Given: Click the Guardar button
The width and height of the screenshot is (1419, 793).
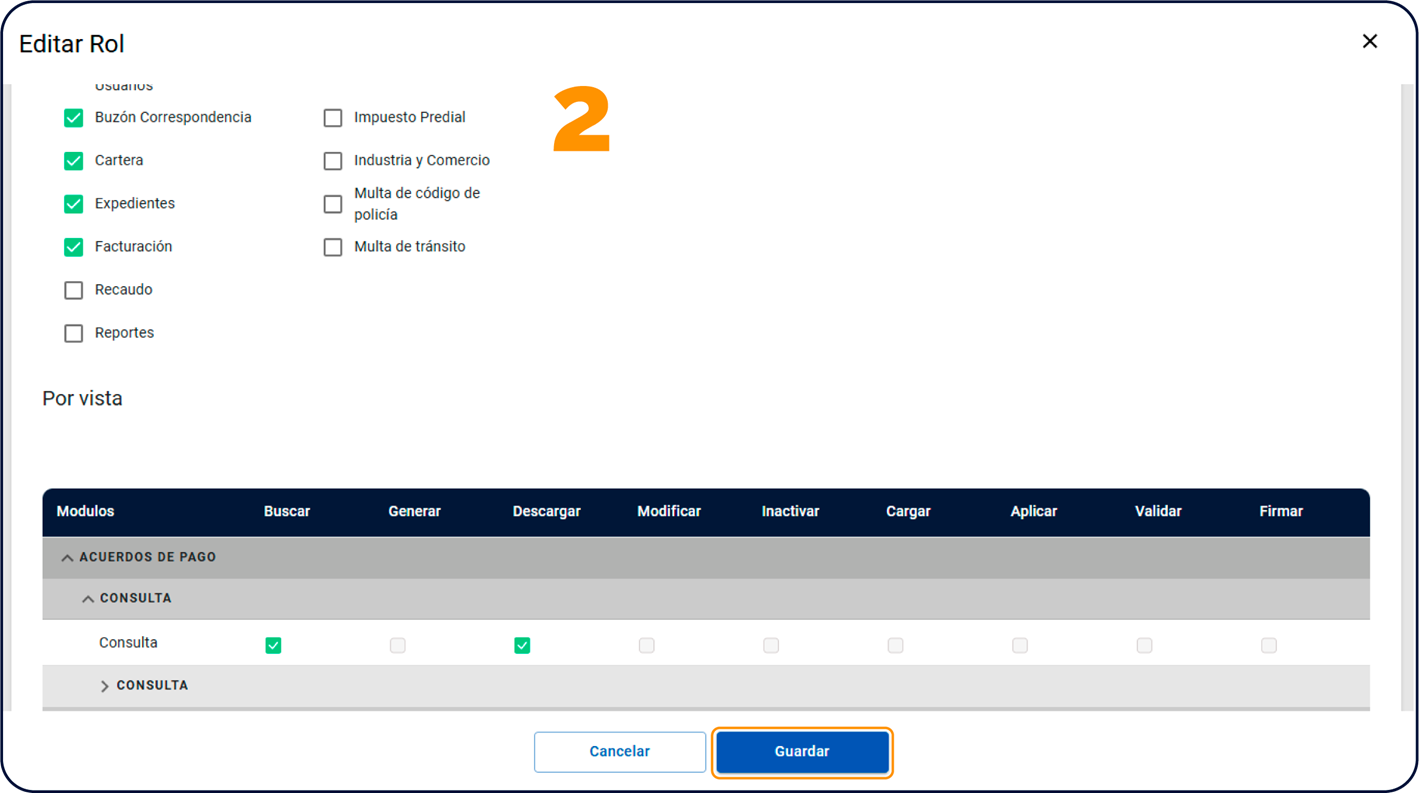Looking at the screenshot, I should click(x=802, y=752).
